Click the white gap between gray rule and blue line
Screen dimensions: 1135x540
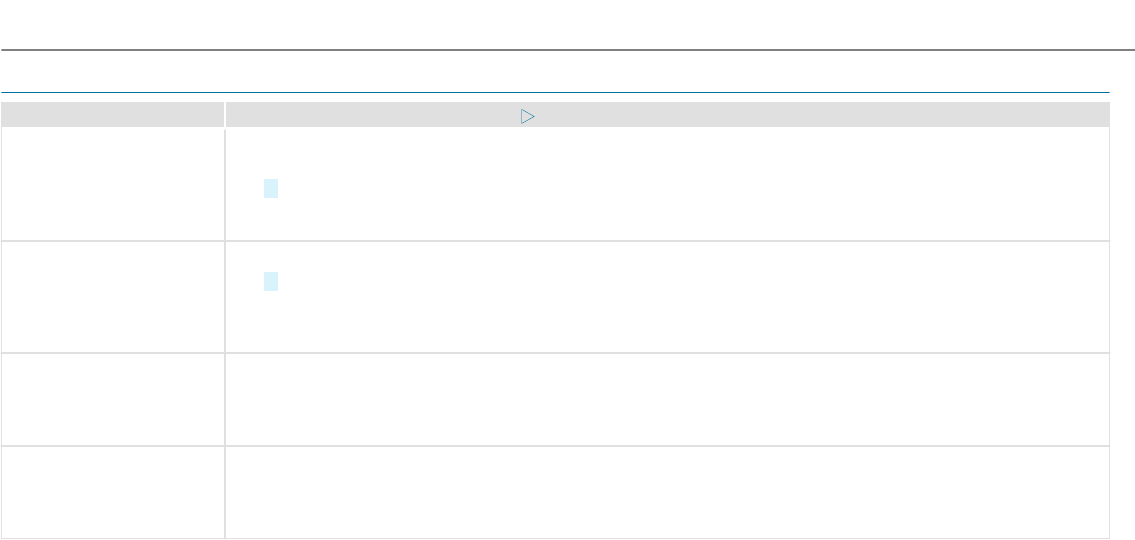click(555, 72)
